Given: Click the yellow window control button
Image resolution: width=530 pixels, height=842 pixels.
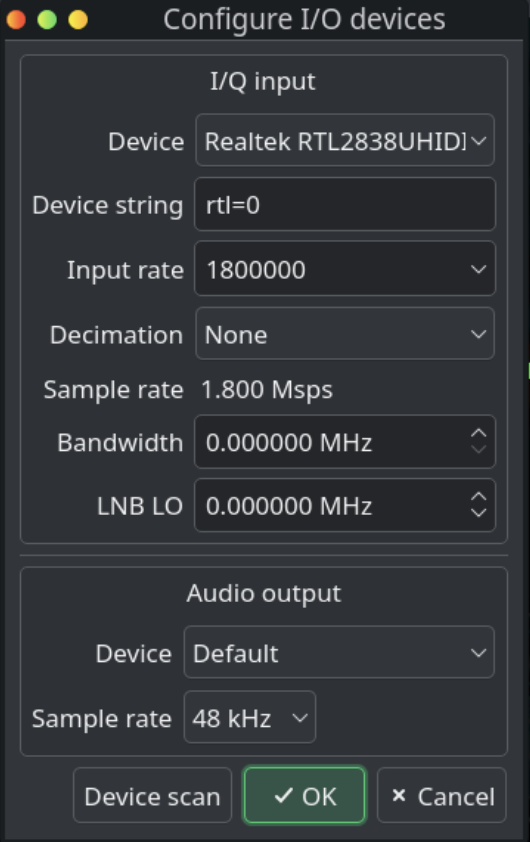Looking at the screenshot, I should pyautogui.click(x=78, y=20).
